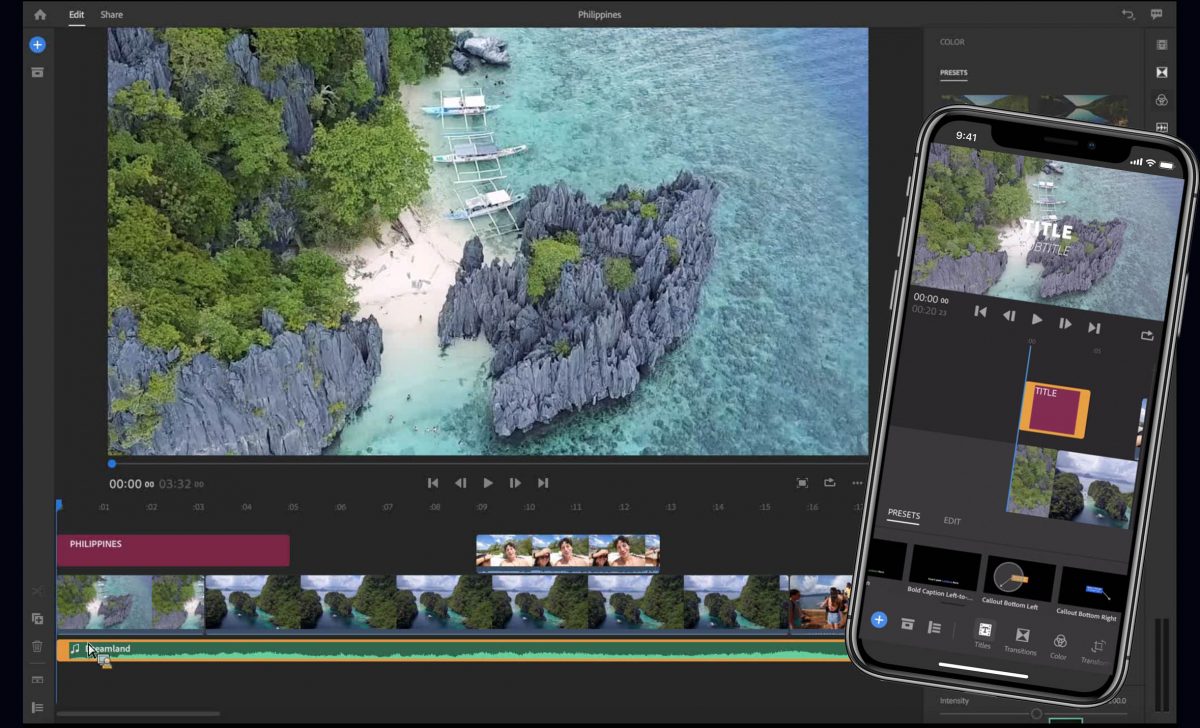Viewport: 1200px width, 728px height.
Task: Click the duplicate clip icon in left sidebar
Action: [x=37, y=619]
